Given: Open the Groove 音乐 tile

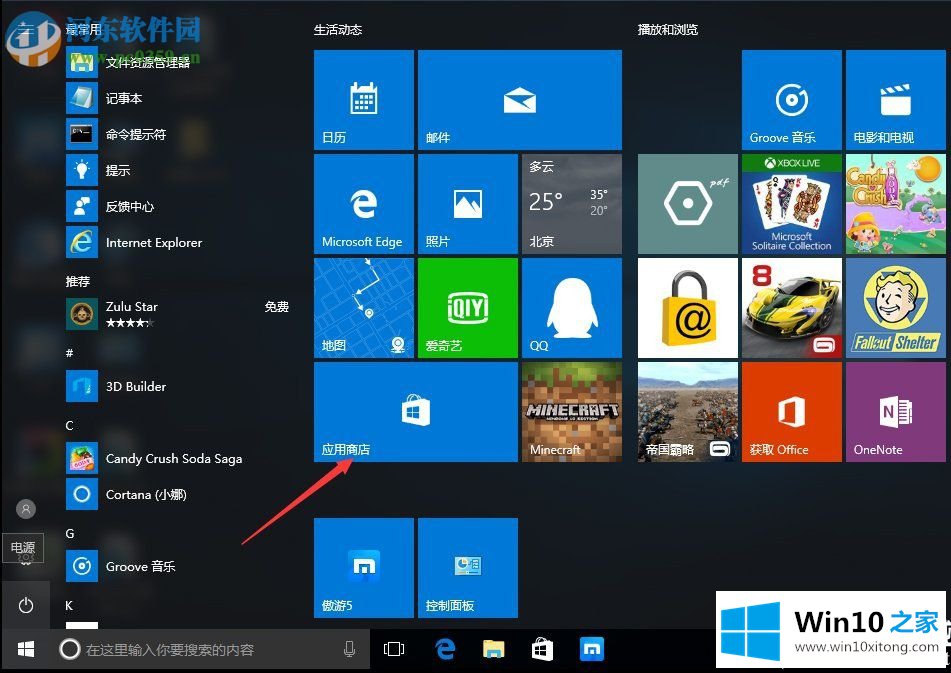Looking at the screenshot, I should [x=791, y=100].
